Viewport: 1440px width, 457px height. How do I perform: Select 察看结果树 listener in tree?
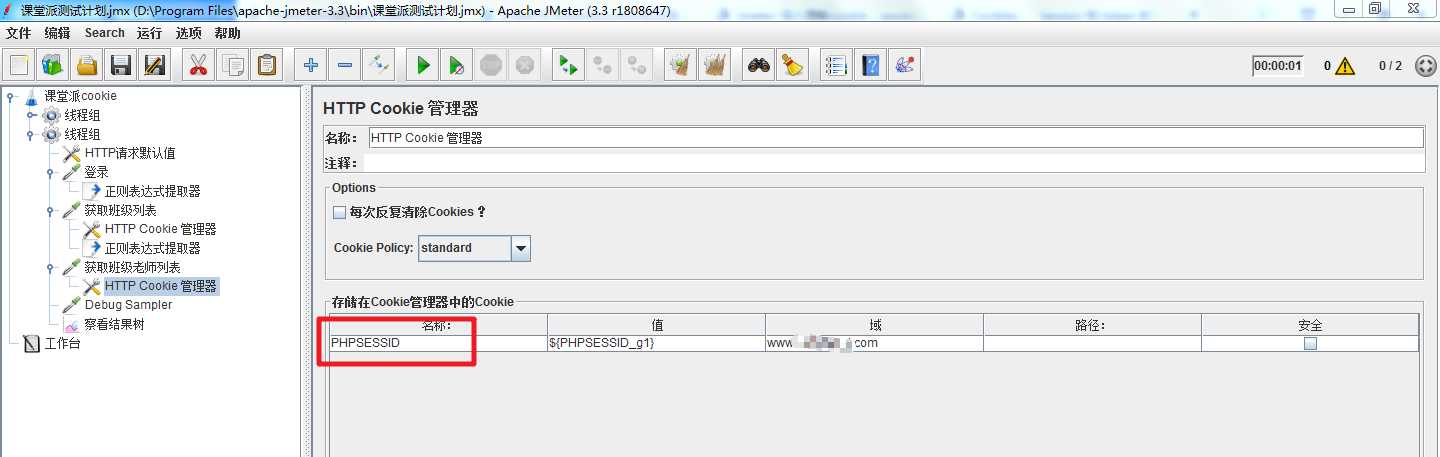114,324
